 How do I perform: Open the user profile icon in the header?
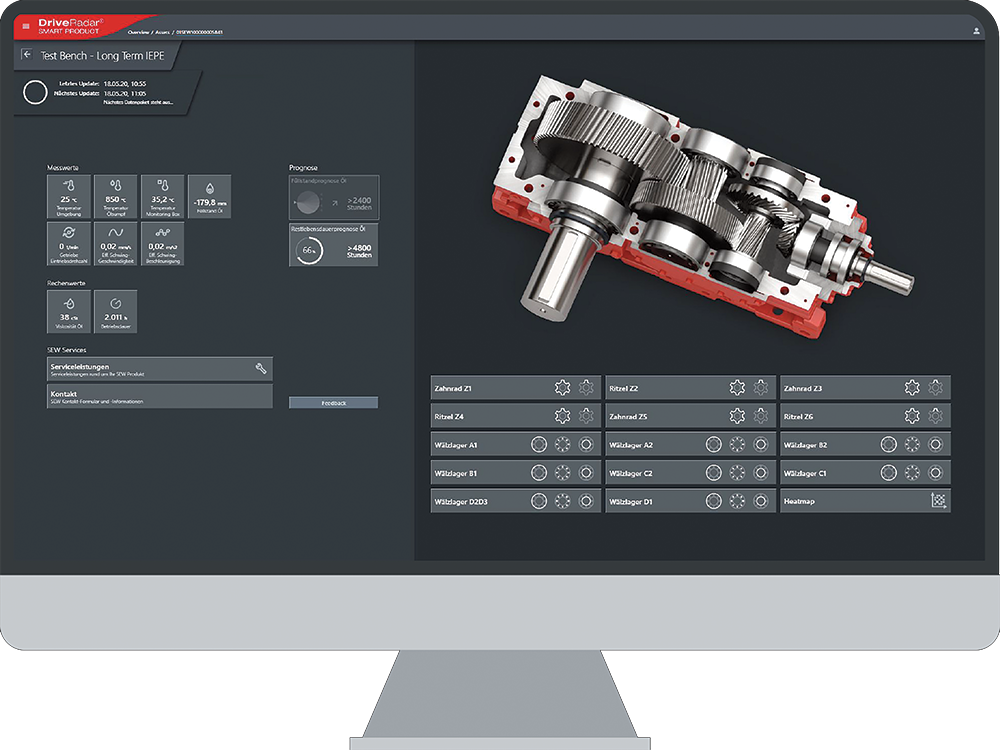click(976, 31)
